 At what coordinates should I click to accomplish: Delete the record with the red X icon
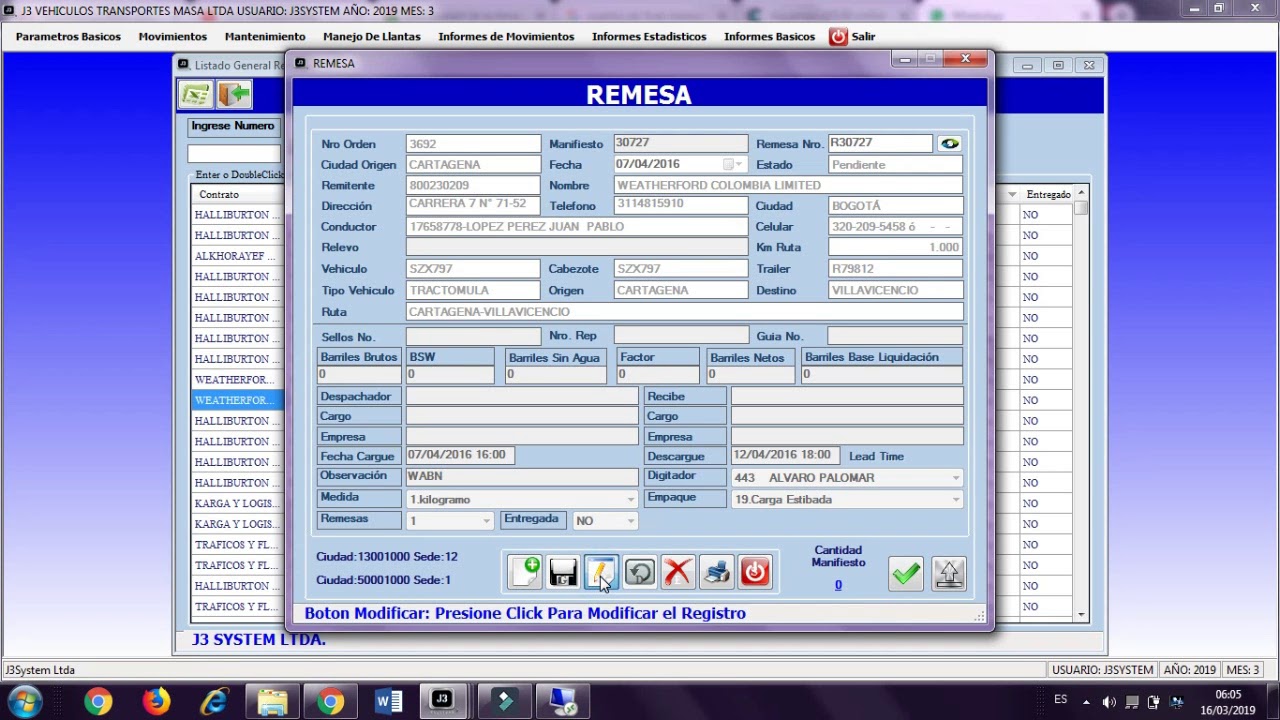click(x=677, y=571)
